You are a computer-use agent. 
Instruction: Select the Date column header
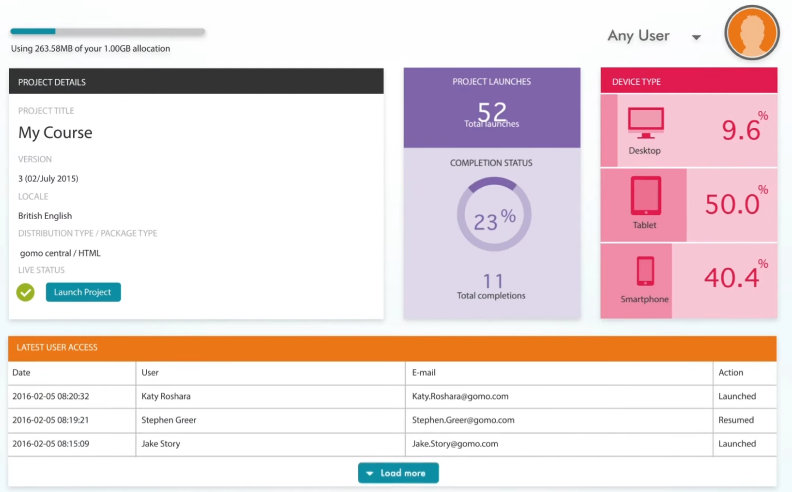pos(21,373)
